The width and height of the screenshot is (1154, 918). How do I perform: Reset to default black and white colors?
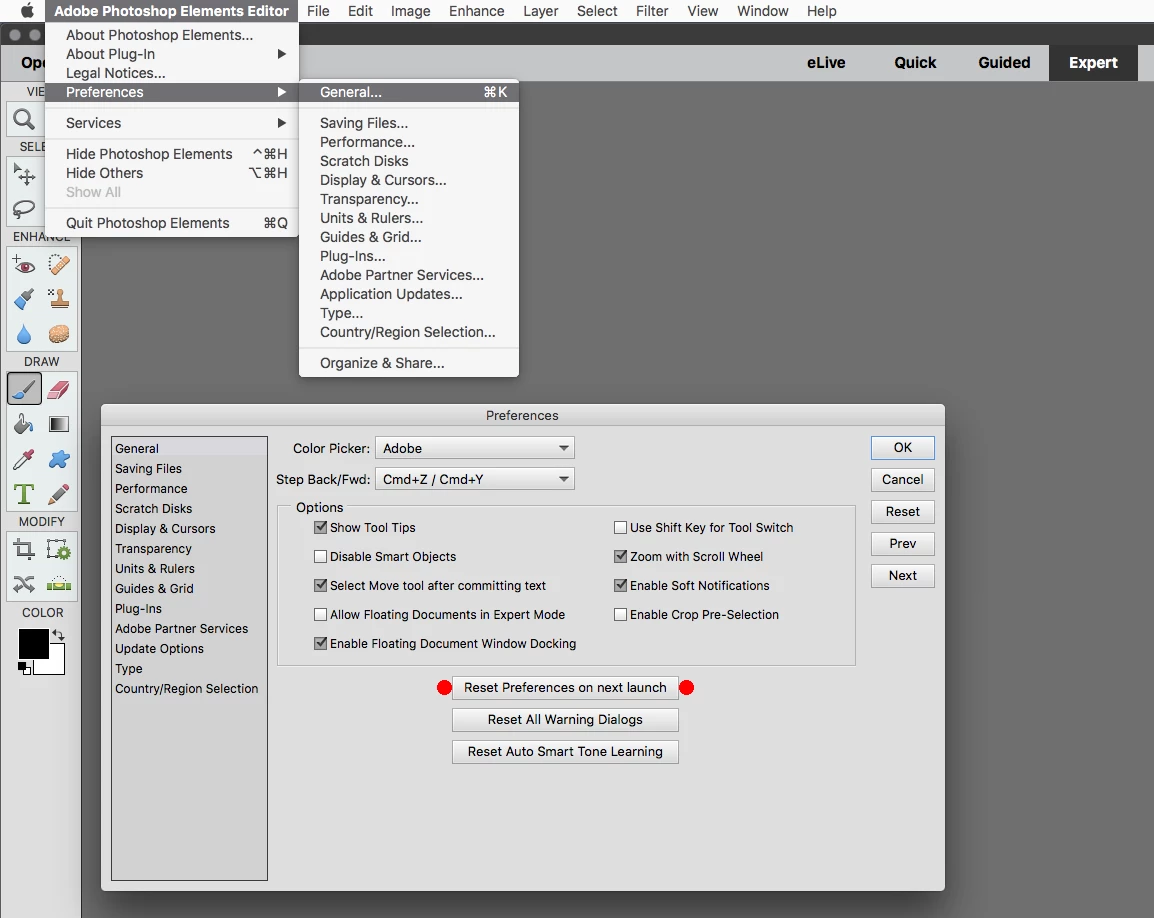coord(24,668)
